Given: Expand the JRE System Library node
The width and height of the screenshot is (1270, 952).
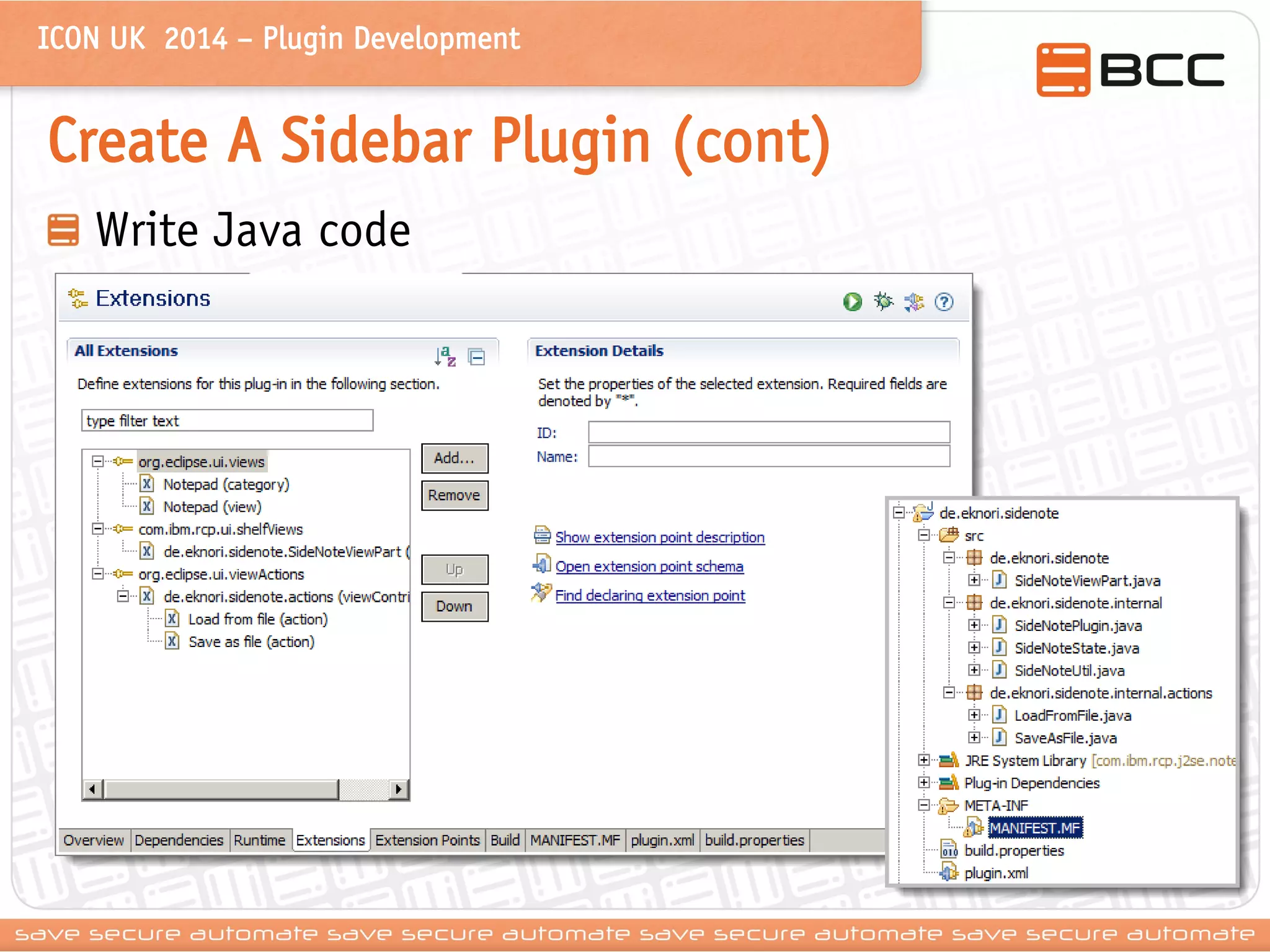Looking at the screenshot, I should coord(924,760).
